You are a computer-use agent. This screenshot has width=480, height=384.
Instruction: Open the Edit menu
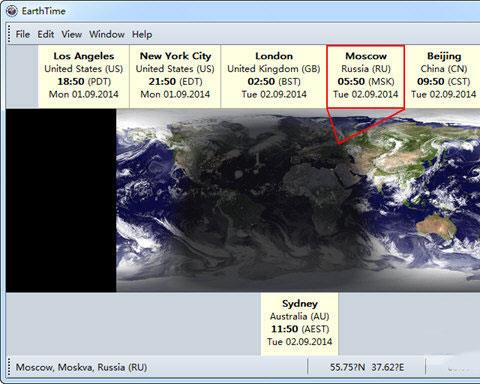46,34
